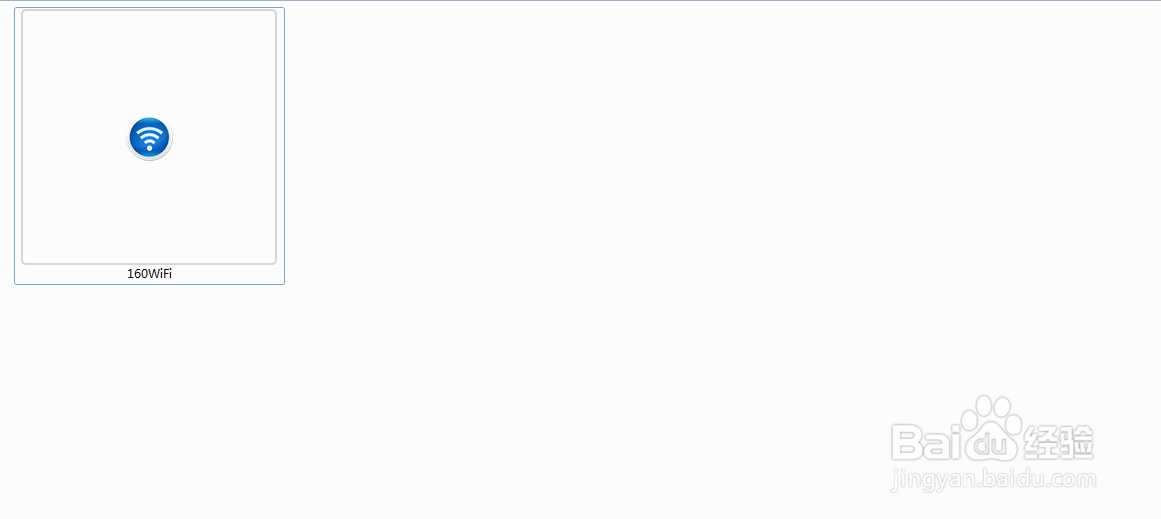Click the jingyan.baidu.com watermark URL

click(993, 481)
